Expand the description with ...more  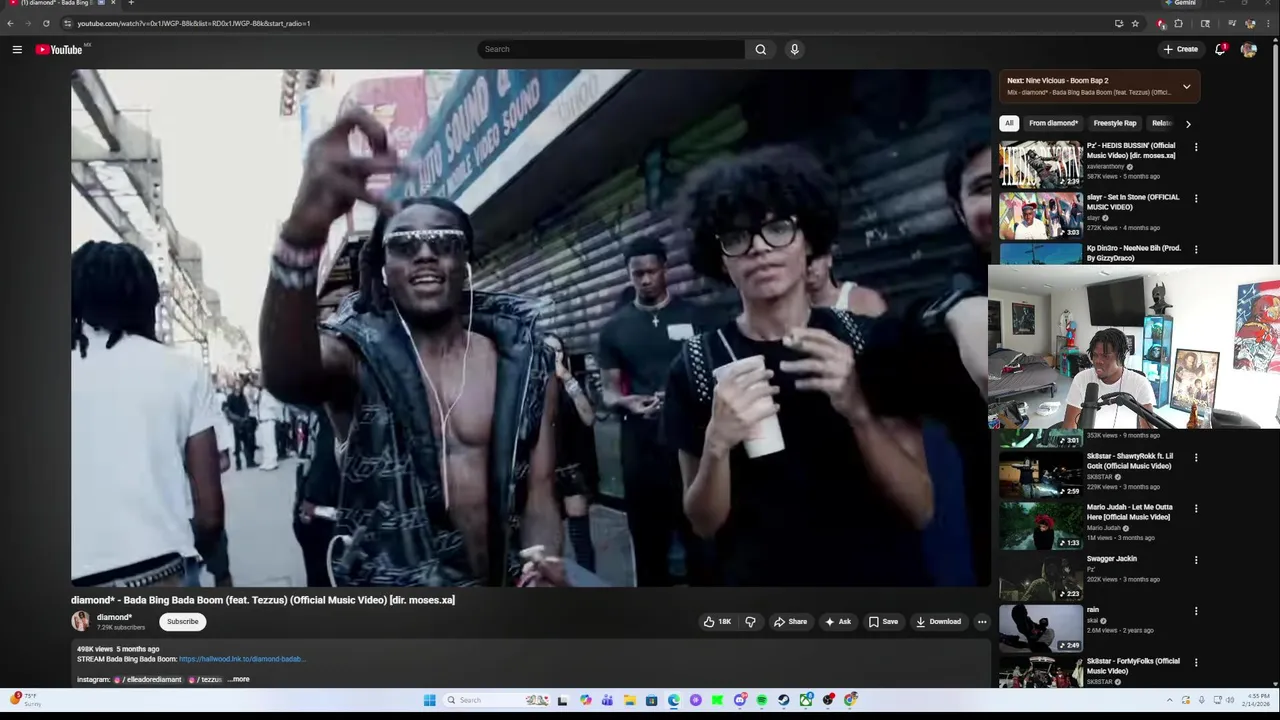238,679
